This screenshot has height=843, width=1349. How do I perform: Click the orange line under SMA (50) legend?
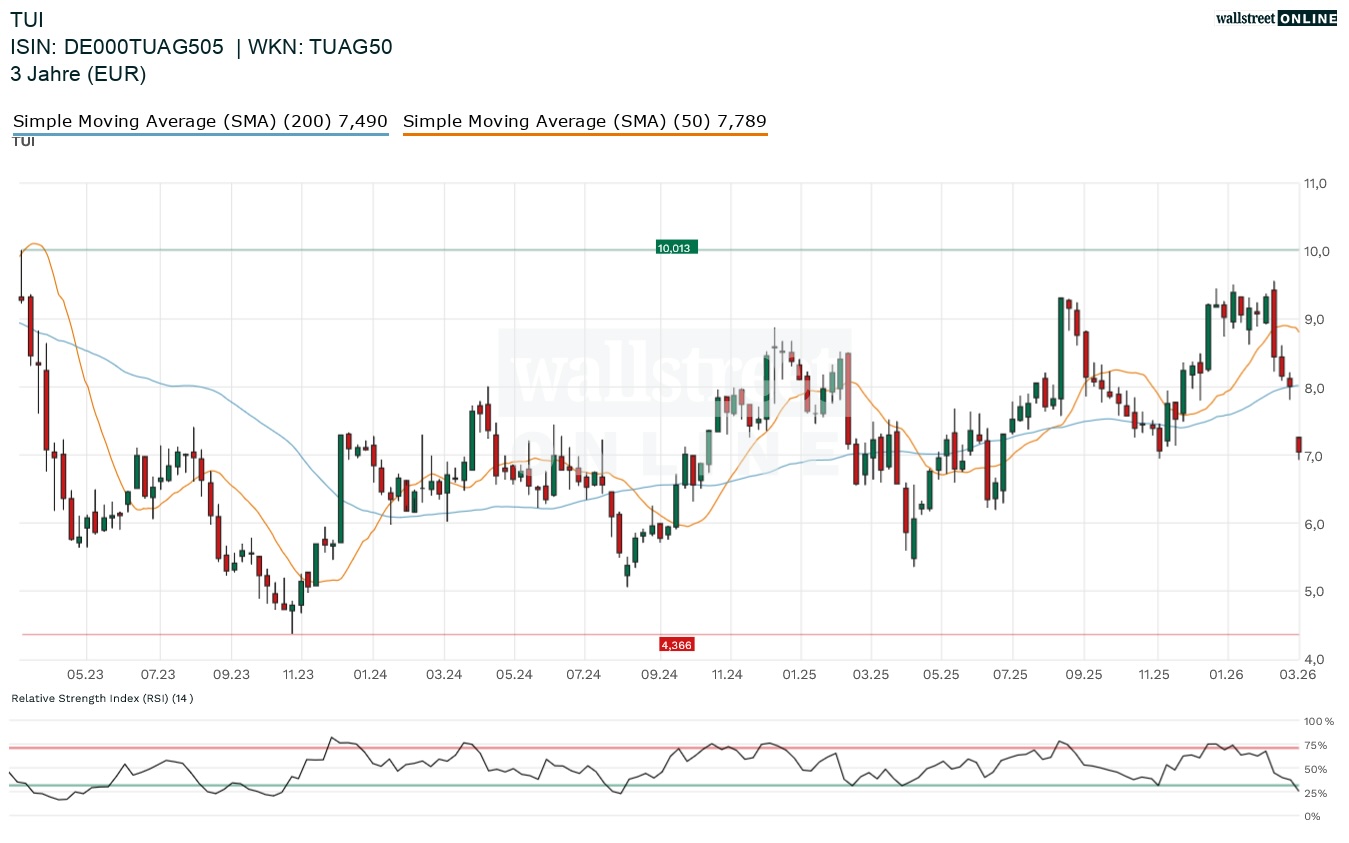(585, 134)
